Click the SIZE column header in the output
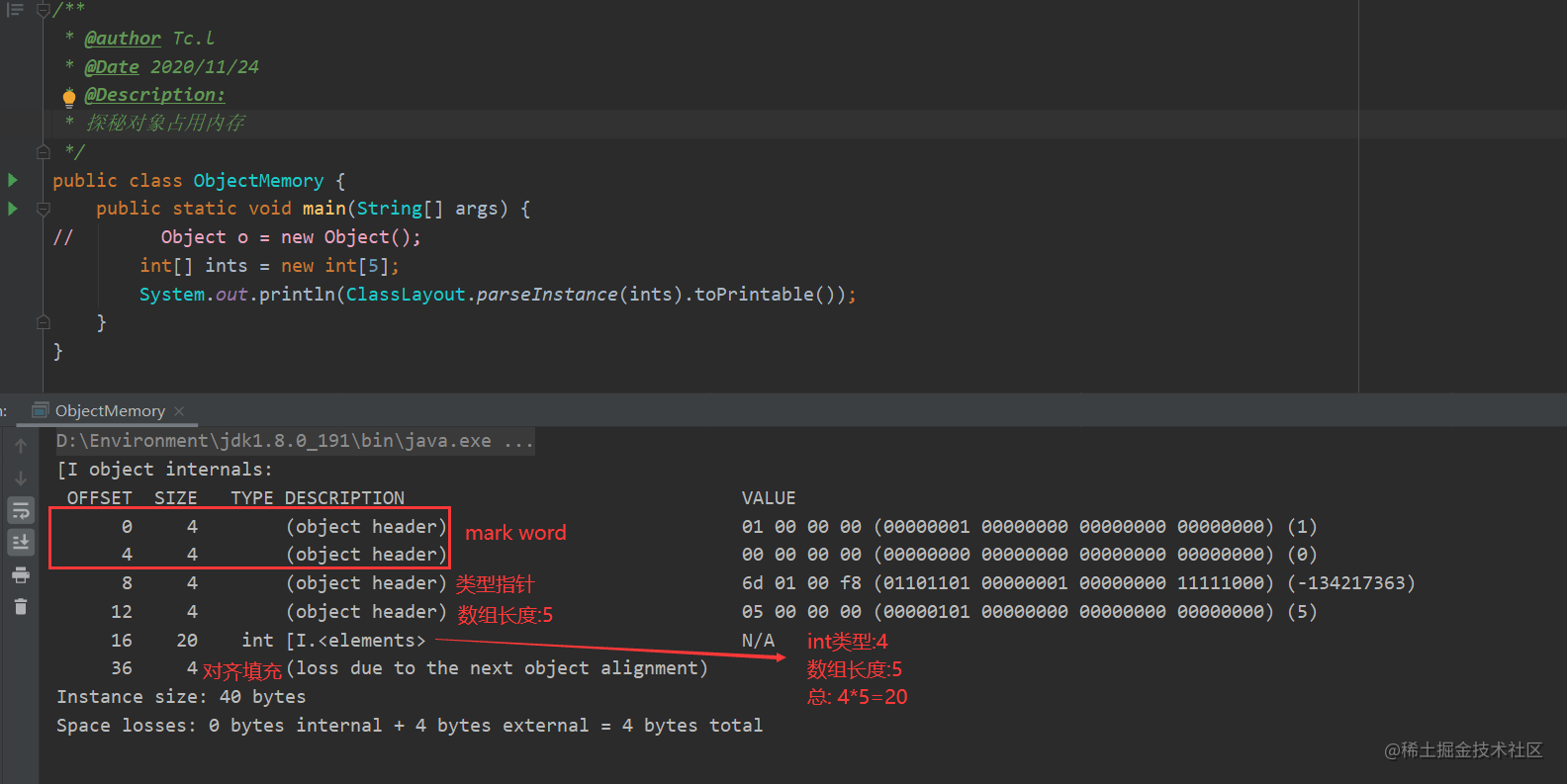 176,498
